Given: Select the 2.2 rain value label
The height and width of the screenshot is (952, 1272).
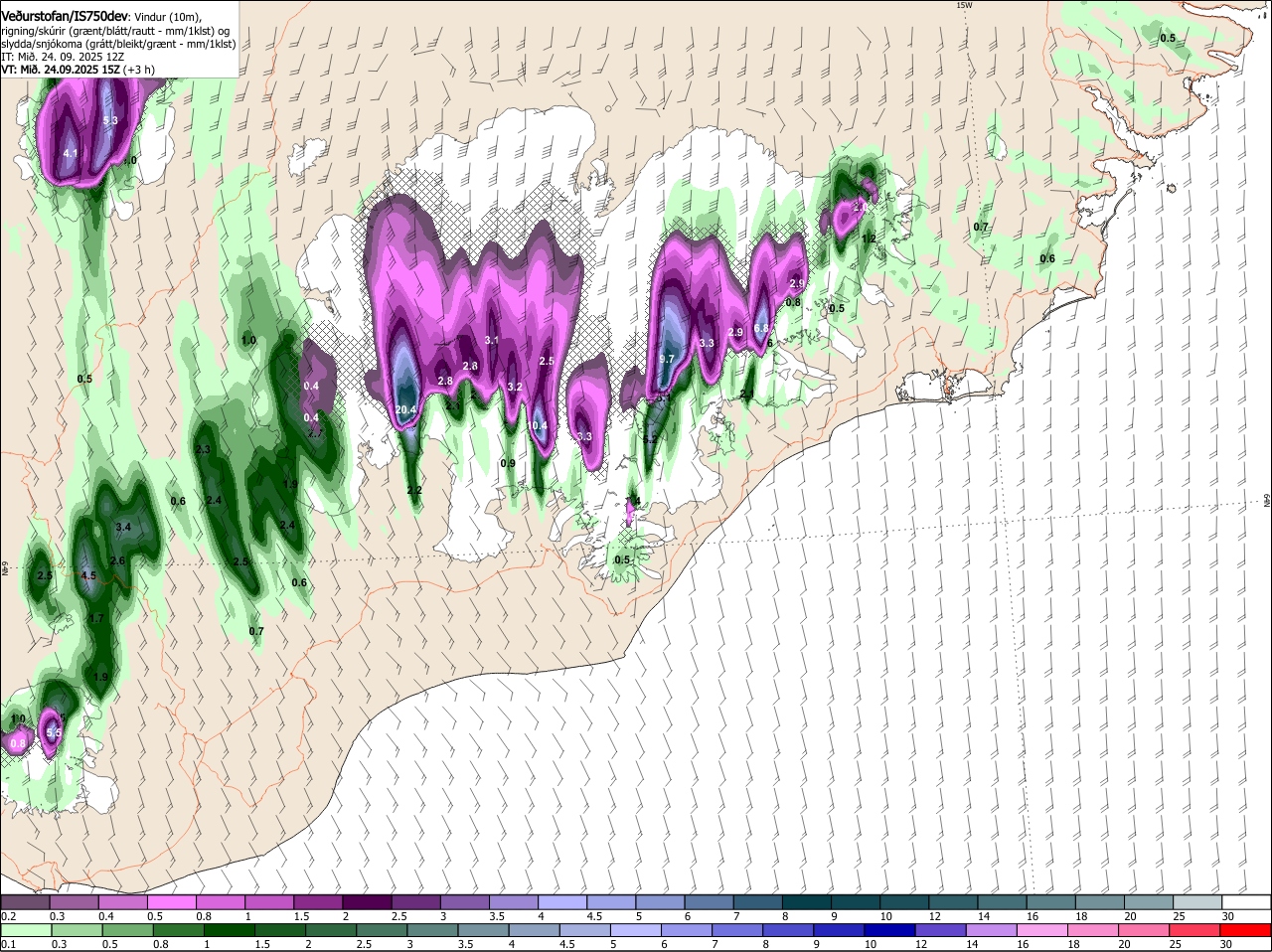Looking at the screenshot, I should click(415, 491).
